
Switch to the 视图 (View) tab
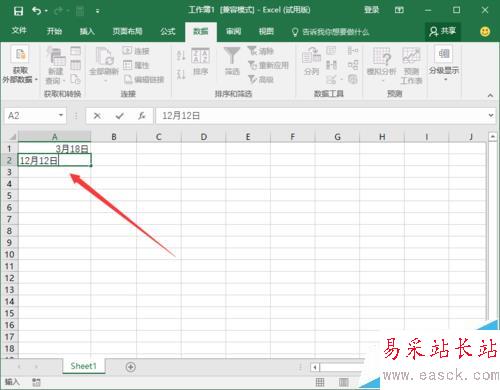(x=266, y=31)
